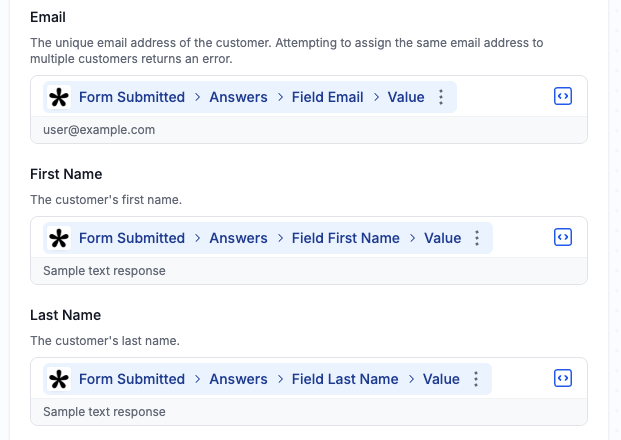
Task: Open three-dot menu on First Name pill
Action: tap(477, 238)
